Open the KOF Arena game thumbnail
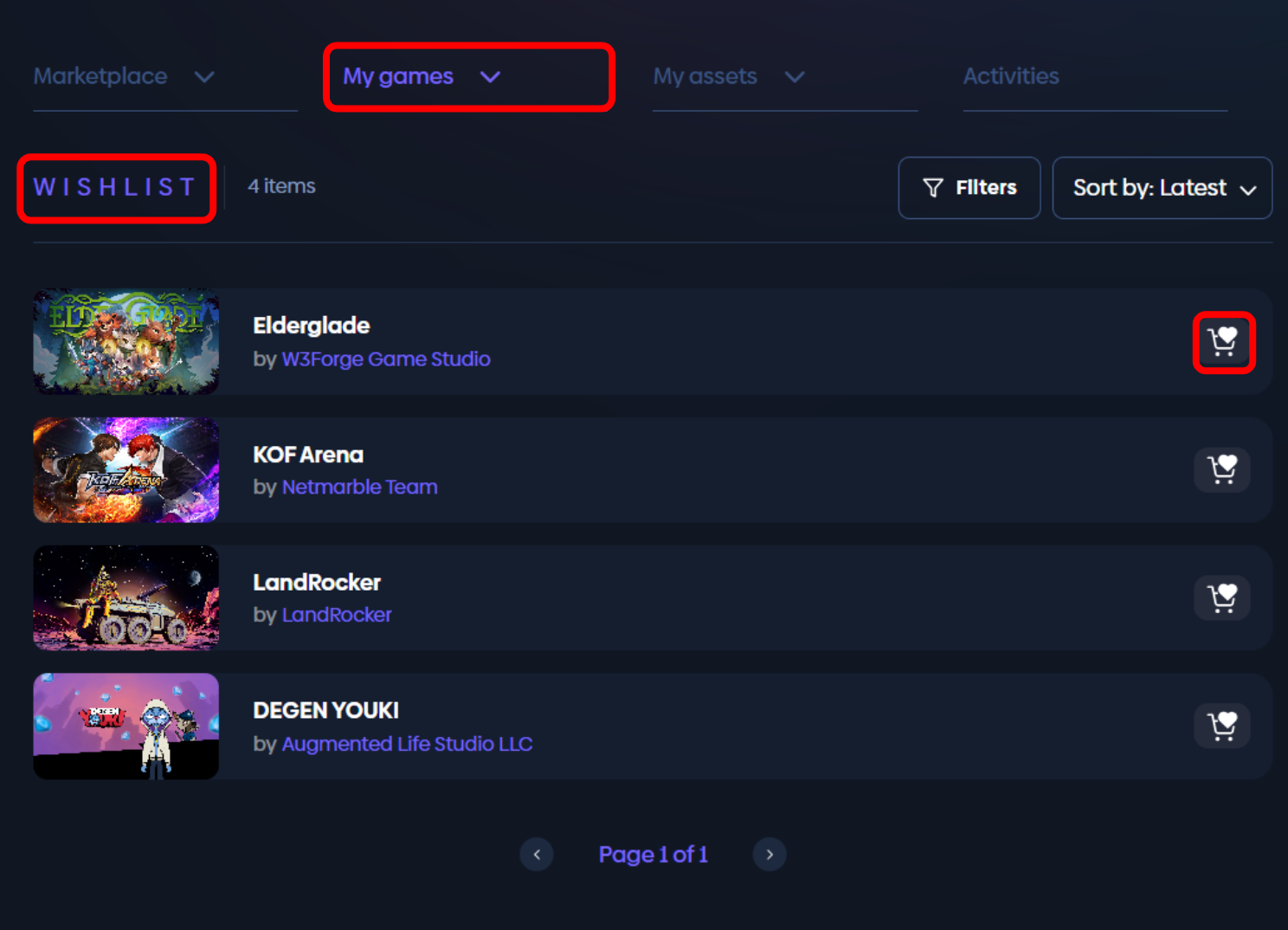 (x=126, y=470)
